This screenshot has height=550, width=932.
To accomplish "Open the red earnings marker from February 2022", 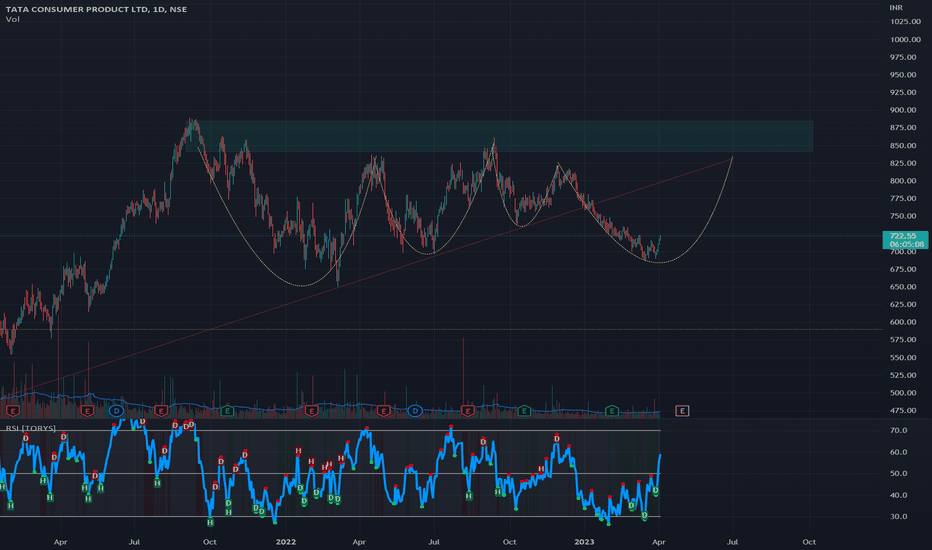I will [x=311, y=411].
